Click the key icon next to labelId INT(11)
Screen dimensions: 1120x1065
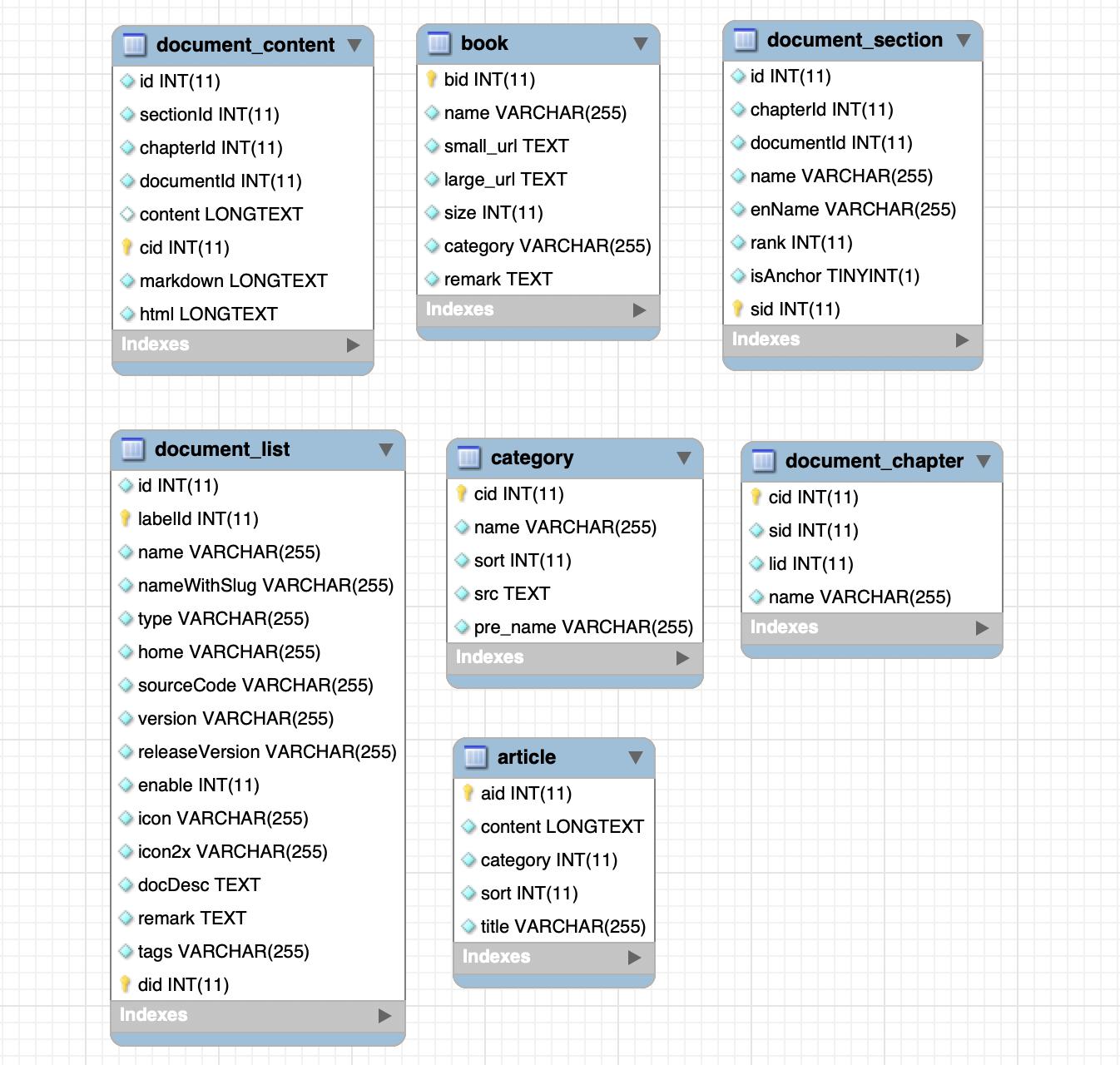click(125, 518)
